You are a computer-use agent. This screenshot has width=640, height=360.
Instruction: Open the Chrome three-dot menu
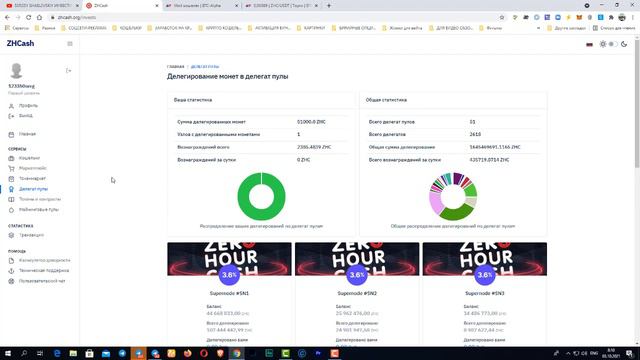pos(633,18)
